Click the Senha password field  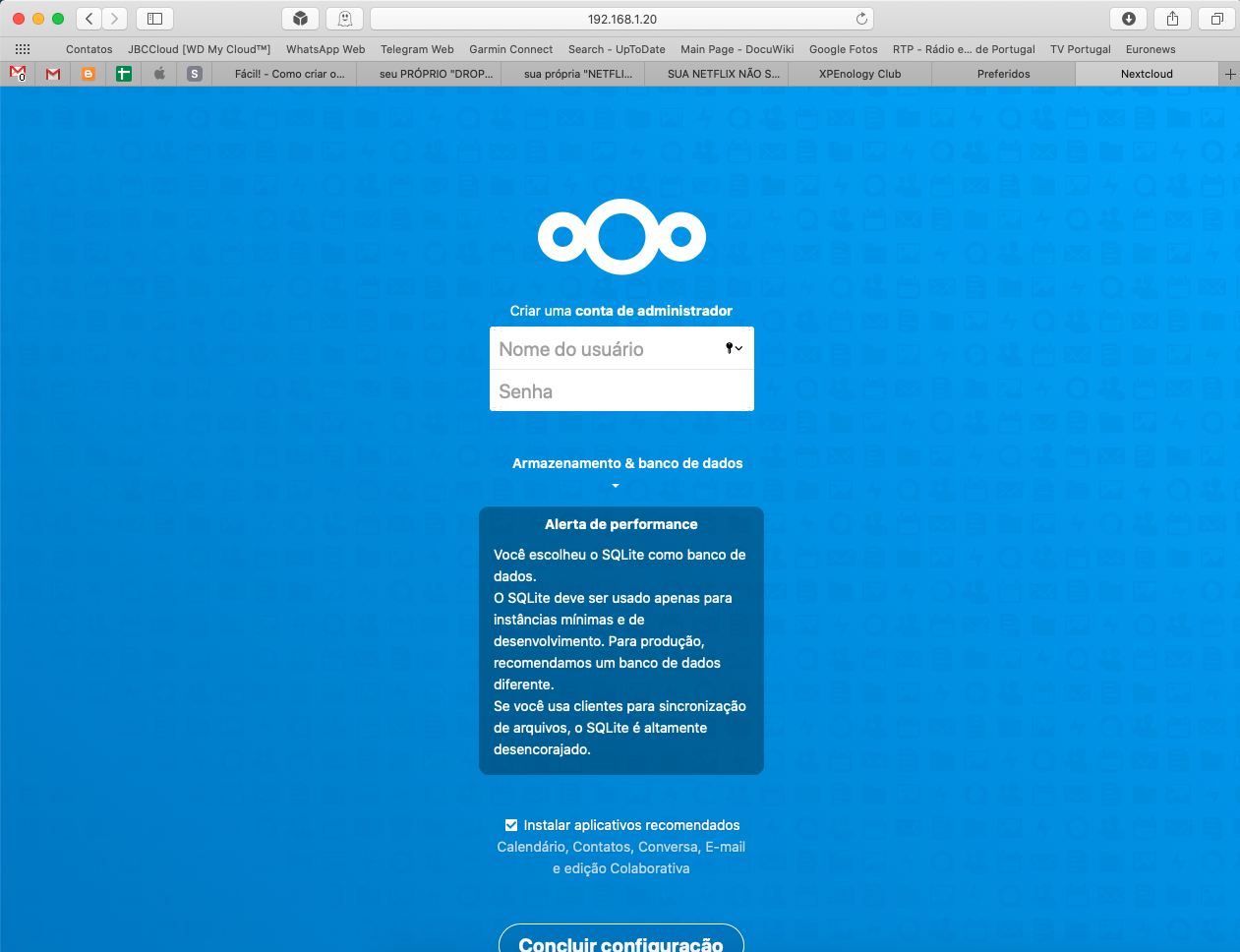(621, 391)
